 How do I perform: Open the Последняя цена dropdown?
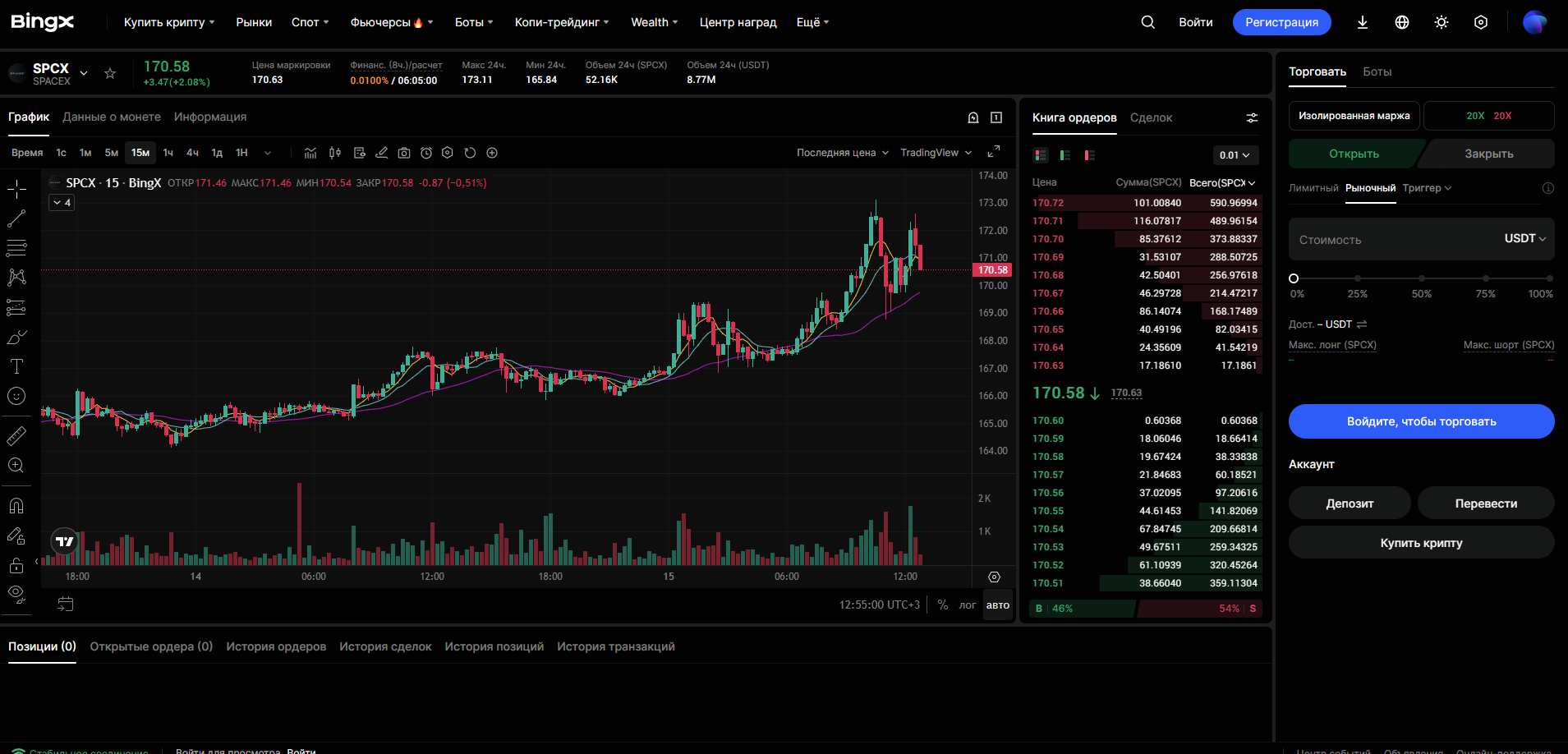coord(843,153)
